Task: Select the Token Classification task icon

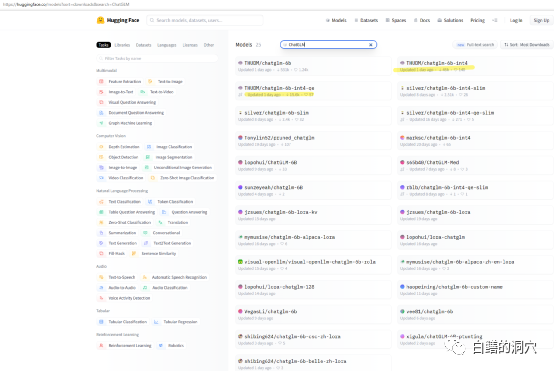Action: point(150,201)
